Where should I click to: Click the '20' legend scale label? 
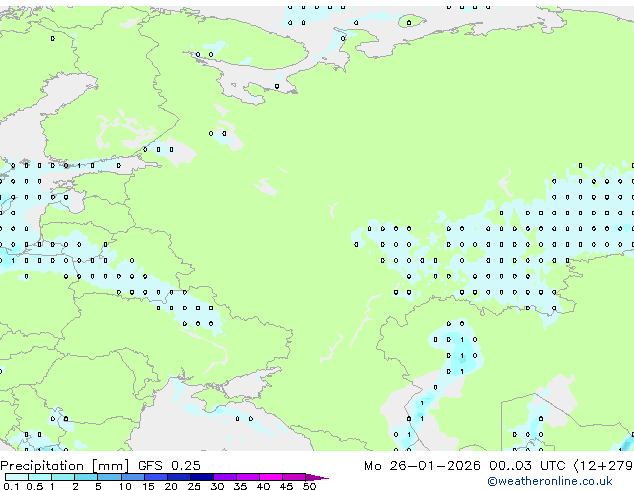click(x=171, y=486)
